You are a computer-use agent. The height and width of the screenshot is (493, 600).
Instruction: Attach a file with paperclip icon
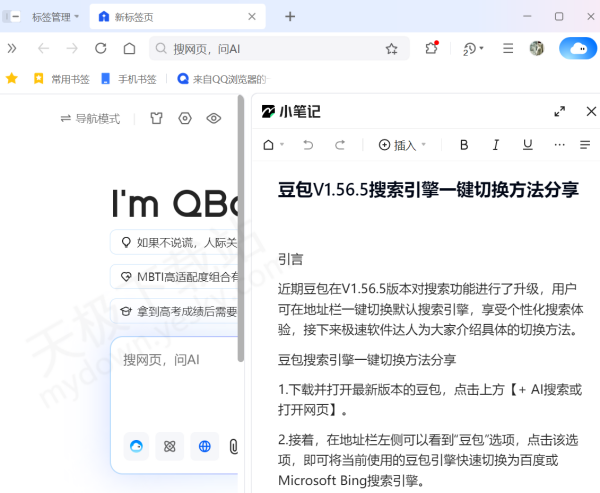tap(233, 446)
